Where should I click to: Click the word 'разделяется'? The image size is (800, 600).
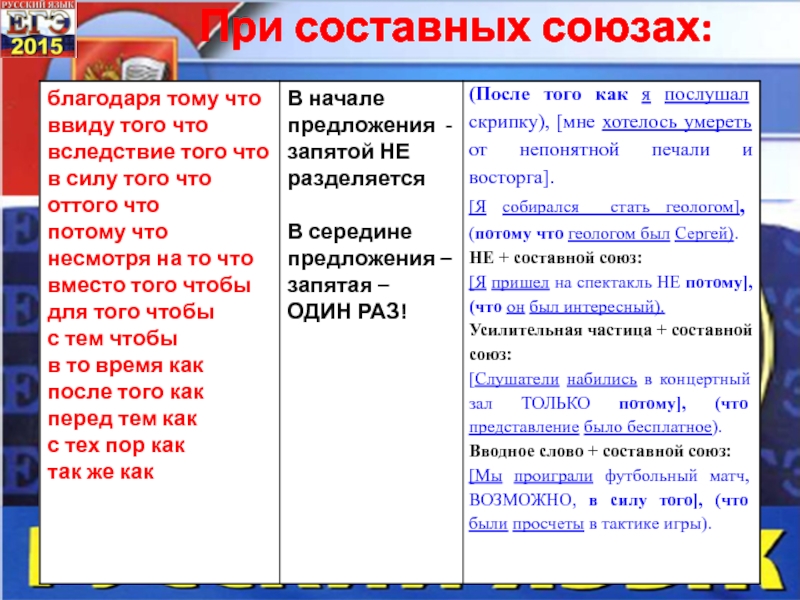tap(356, 179)
